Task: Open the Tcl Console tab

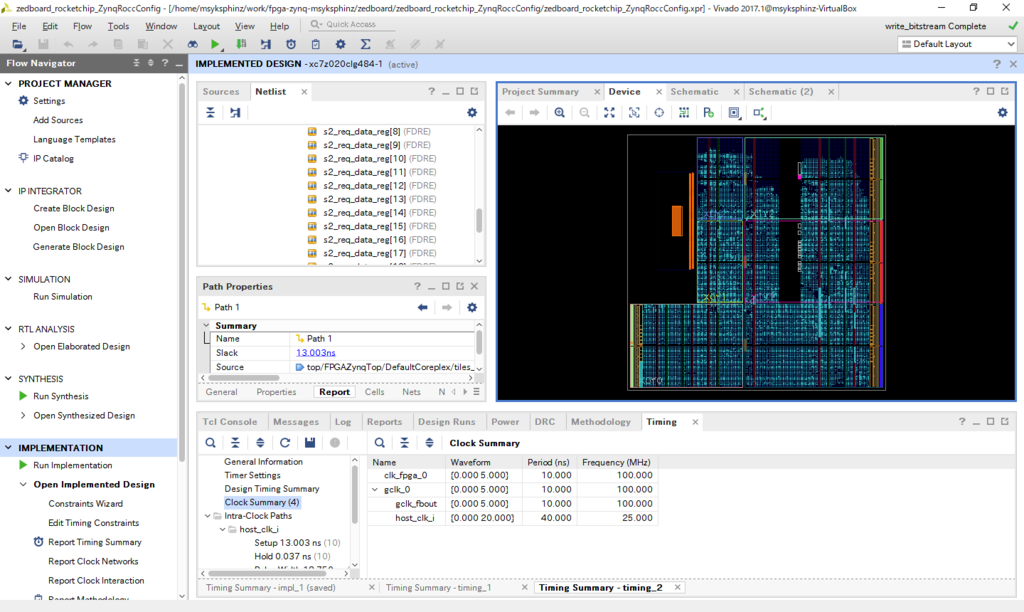Action: point(230,422)
